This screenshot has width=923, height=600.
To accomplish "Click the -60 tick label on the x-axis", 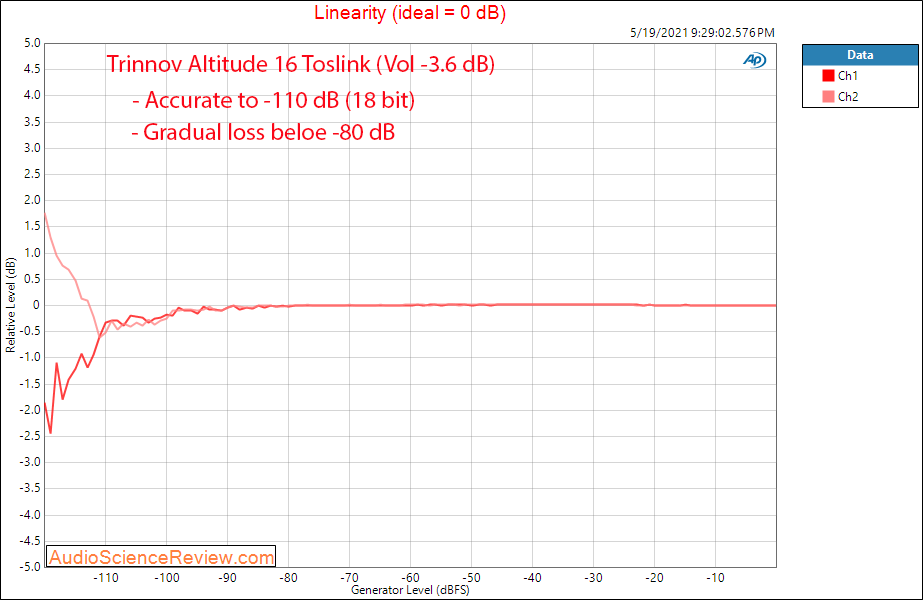I will point(410,578).
